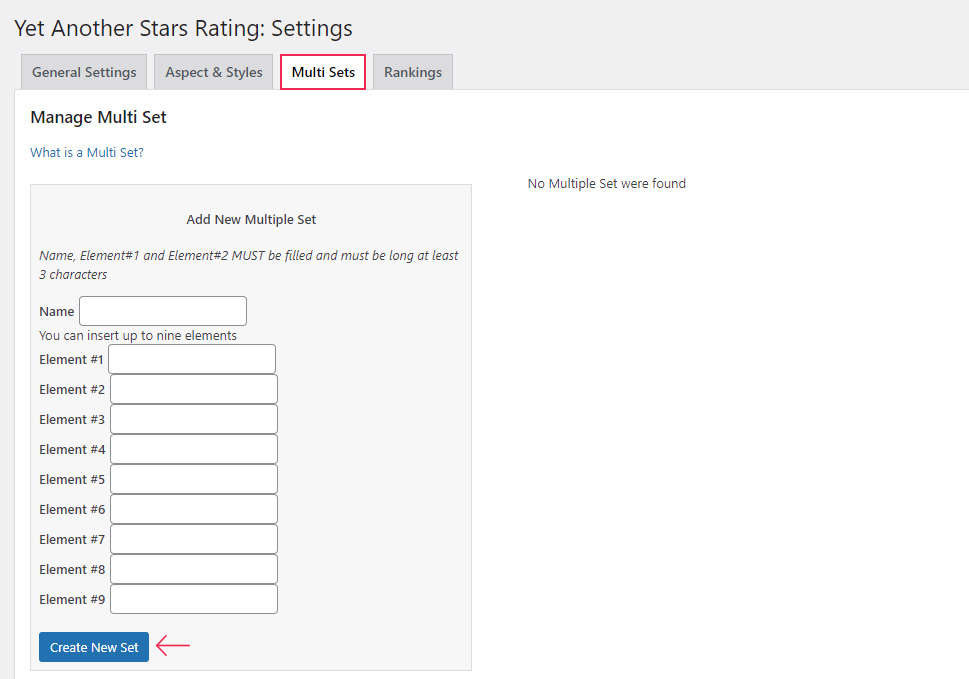
Task: Click the 'Yet Another Stars Rating: Settings' title
Action: pyautogui.click(x=183, y=28)
